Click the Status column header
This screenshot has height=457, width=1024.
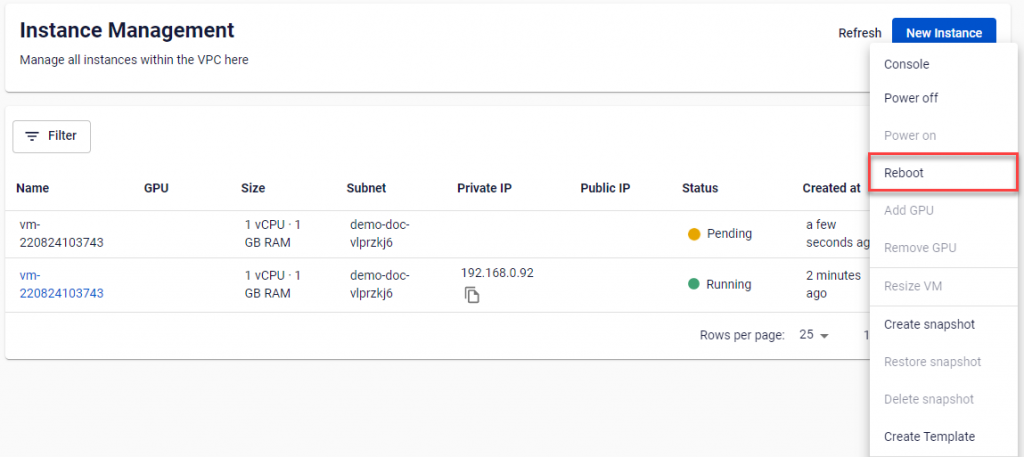(x=699, y=188)
